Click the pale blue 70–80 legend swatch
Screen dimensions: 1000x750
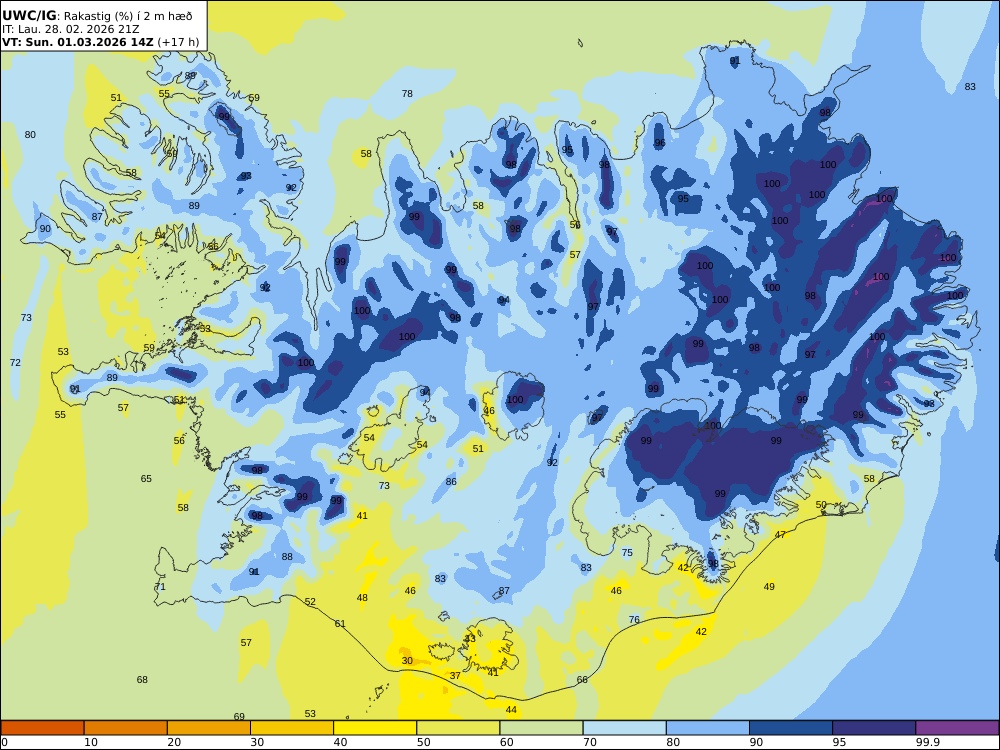(625, 728)
